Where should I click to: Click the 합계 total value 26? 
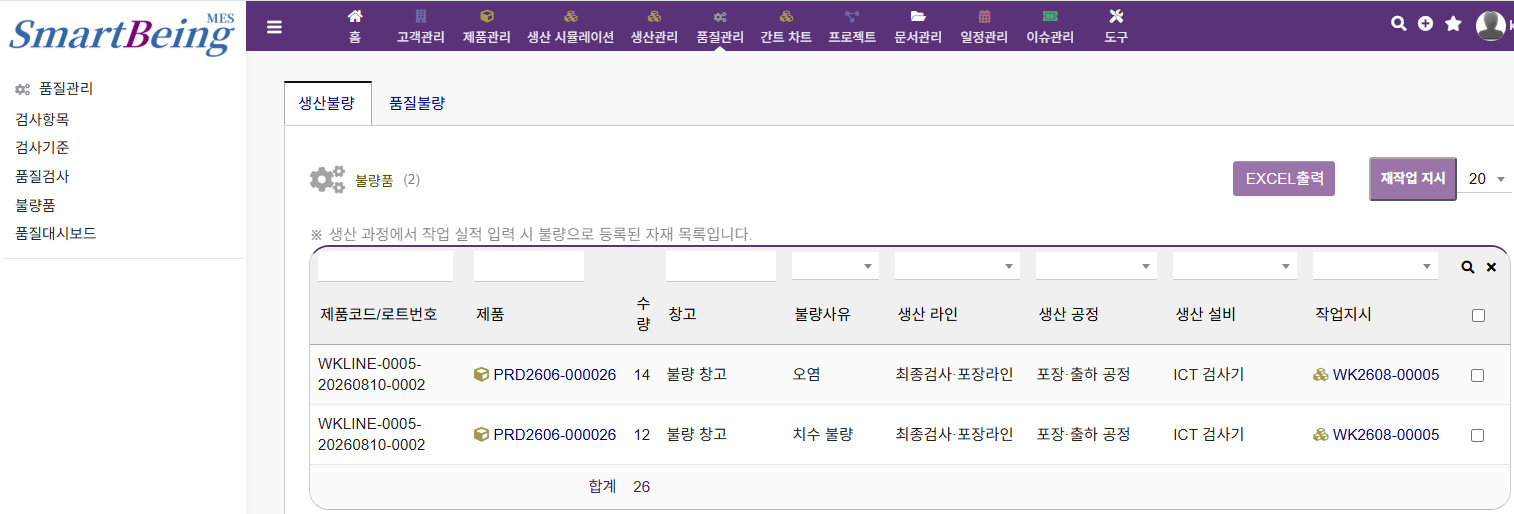(x=642, y=487)
